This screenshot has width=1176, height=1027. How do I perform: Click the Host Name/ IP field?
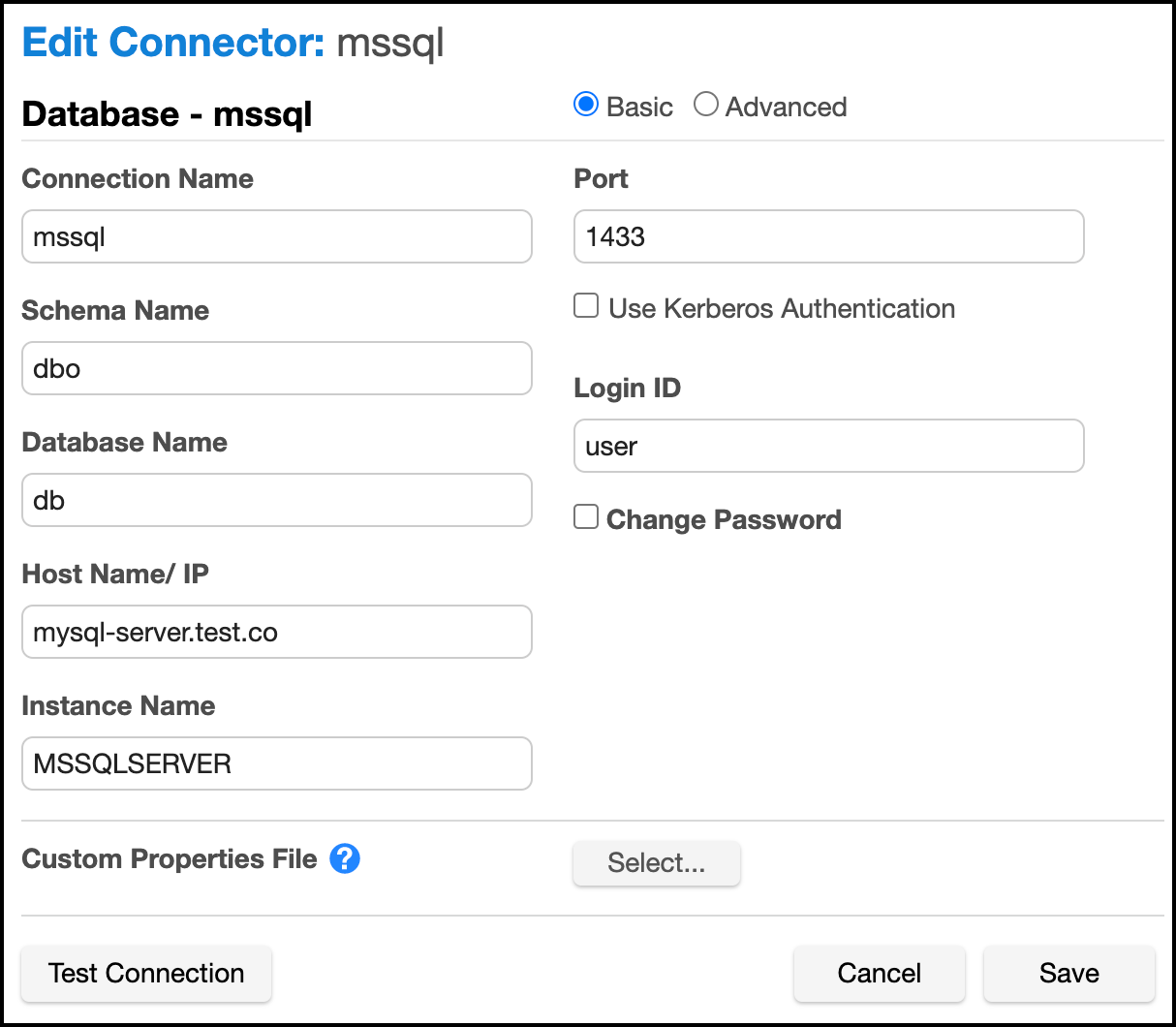(277, 633)
